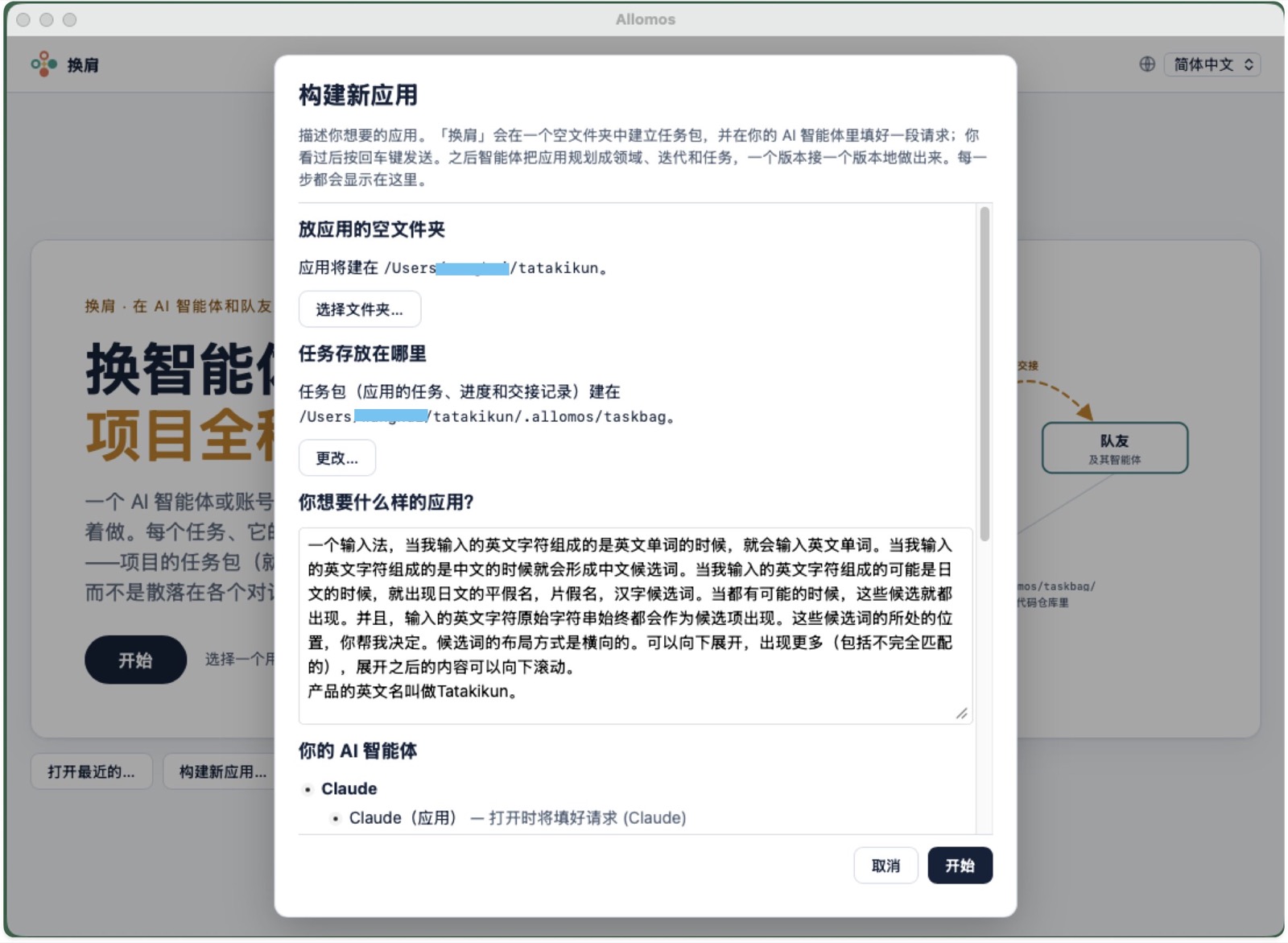Click the Allomos window title
This screenshot has height=943, width=1288.
coord(646,19)
